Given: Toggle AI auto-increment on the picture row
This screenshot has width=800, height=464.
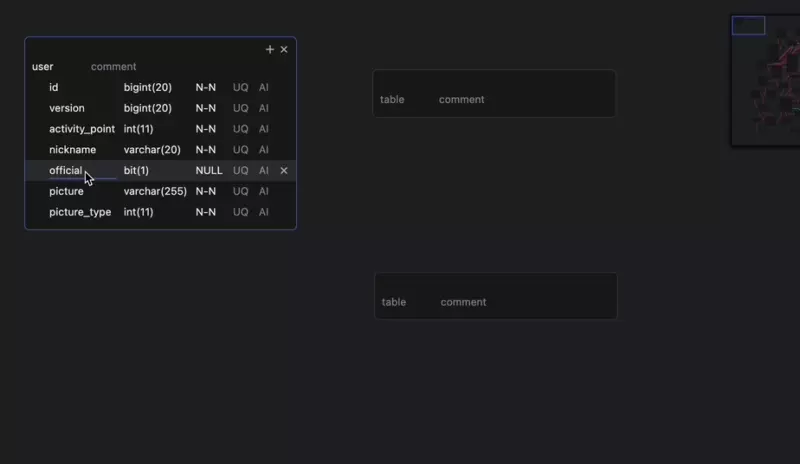Looking at the screenshot, I should (x=263, y=191).
